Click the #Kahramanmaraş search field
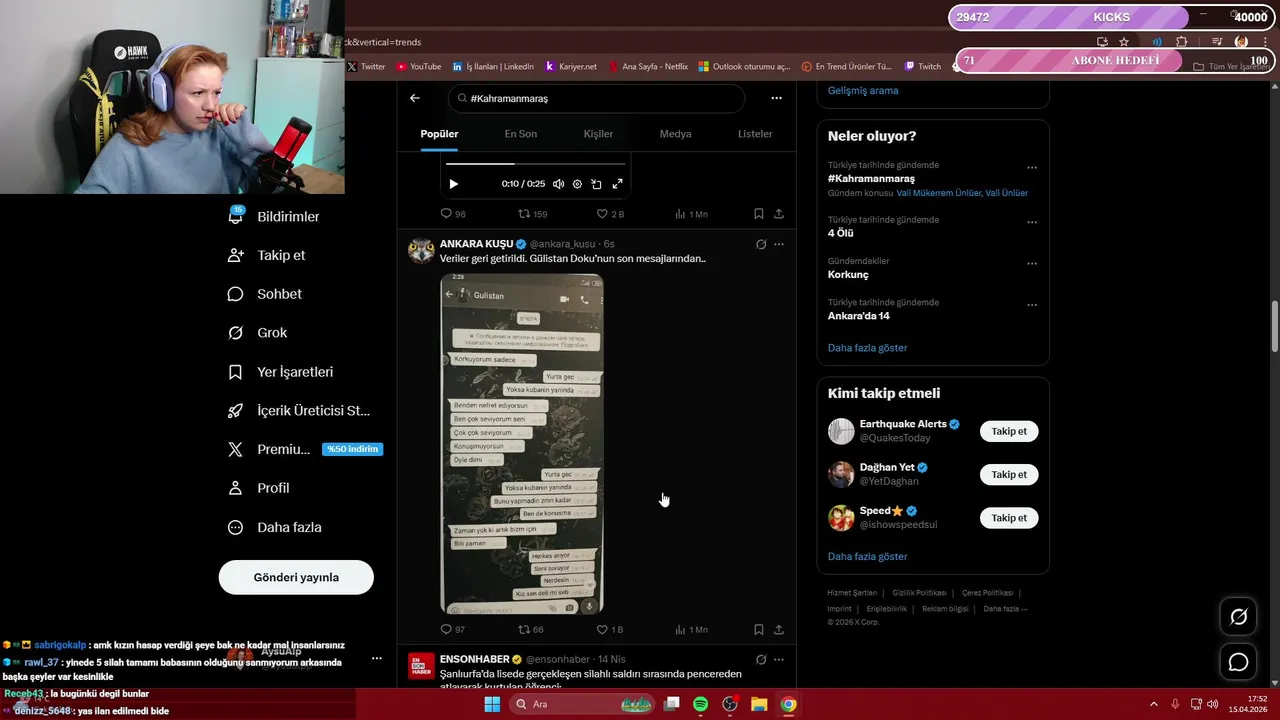The height and width of the screenshot is (720, 1280). (x=596, y=98)
